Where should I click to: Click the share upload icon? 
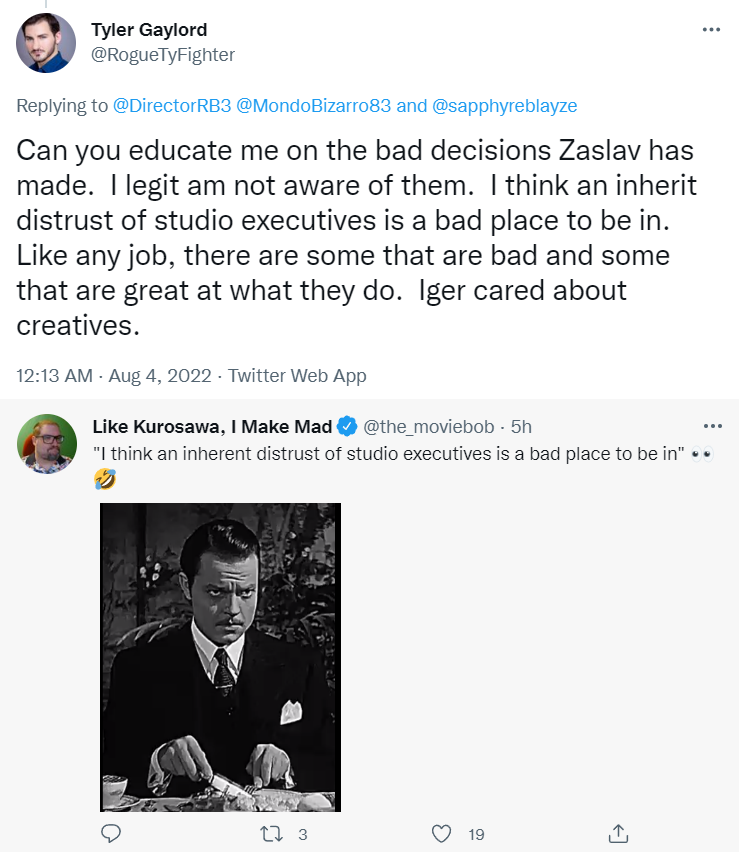pos(618,833)
